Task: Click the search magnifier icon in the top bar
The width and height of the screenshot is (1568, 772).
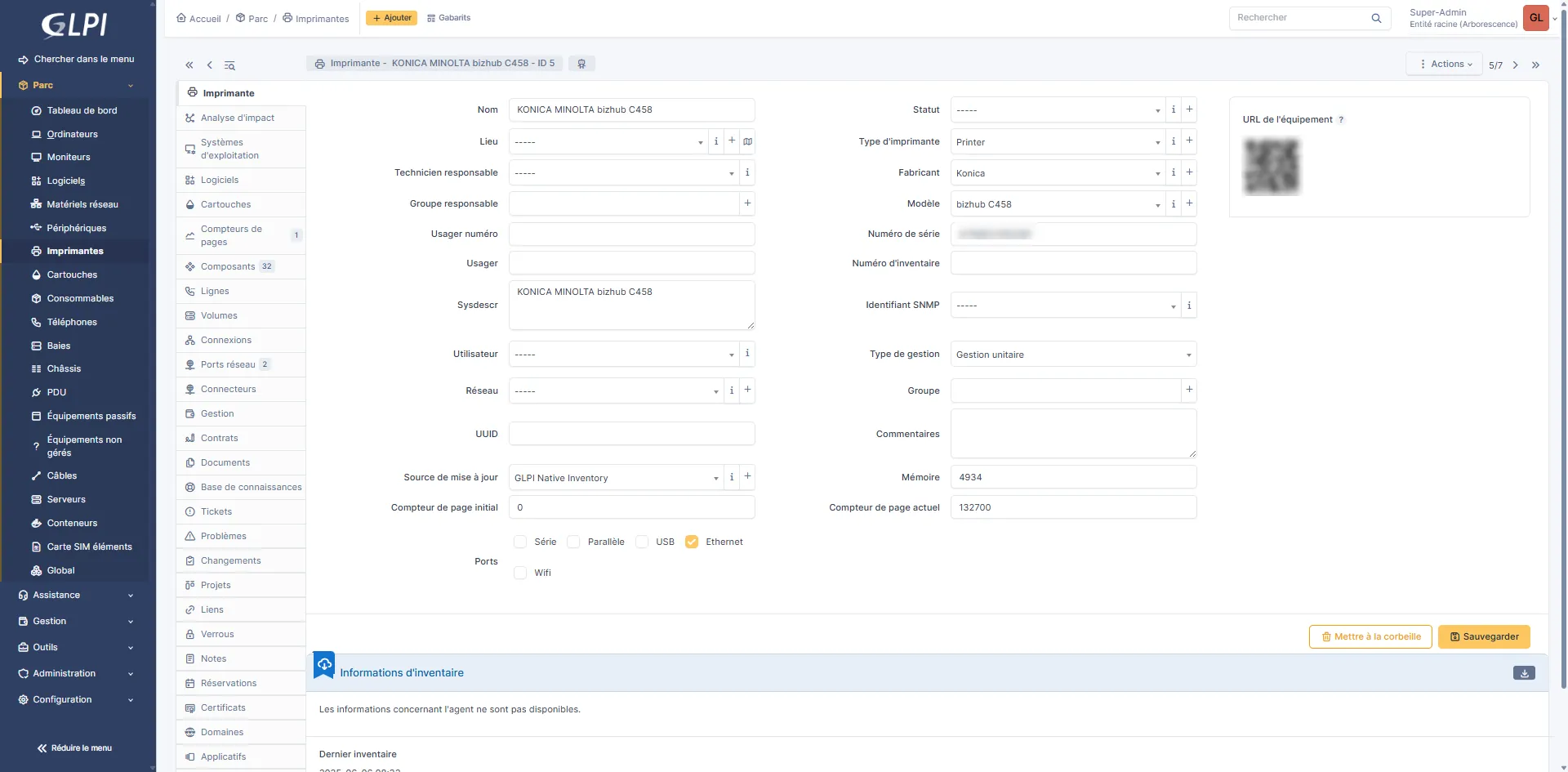Action: point(1376,18)
